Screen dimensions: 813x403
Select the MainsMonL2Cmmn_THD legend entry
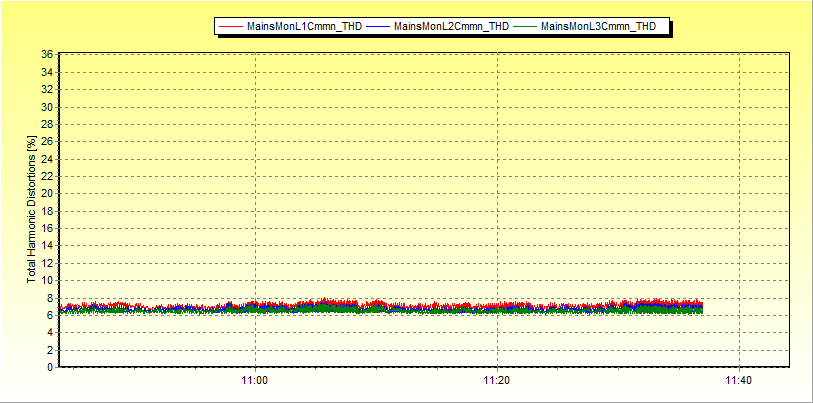[451, 27]
